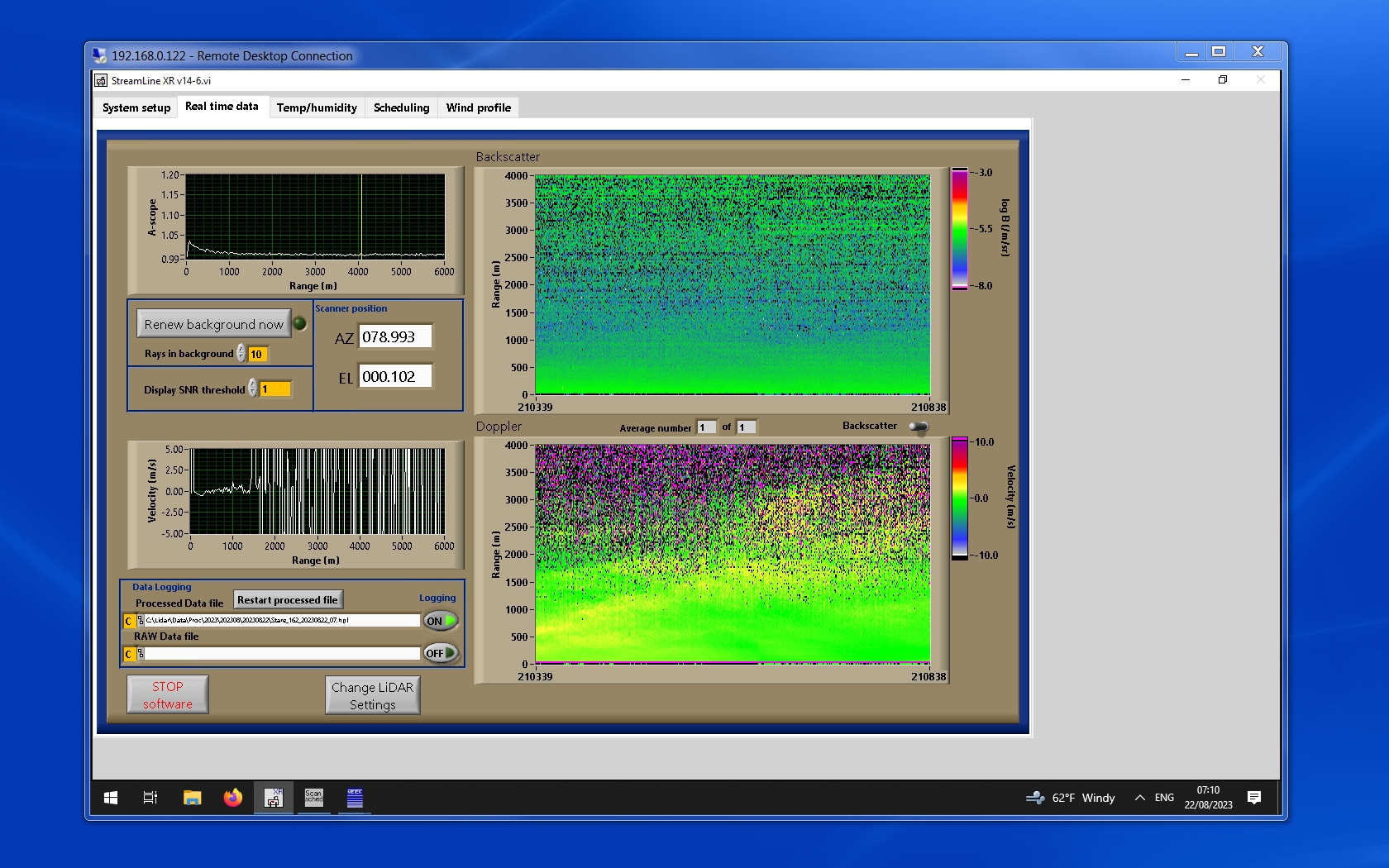Click the Restart processed file button
This screenshot has height=868, width=1389.
(287, 599)
